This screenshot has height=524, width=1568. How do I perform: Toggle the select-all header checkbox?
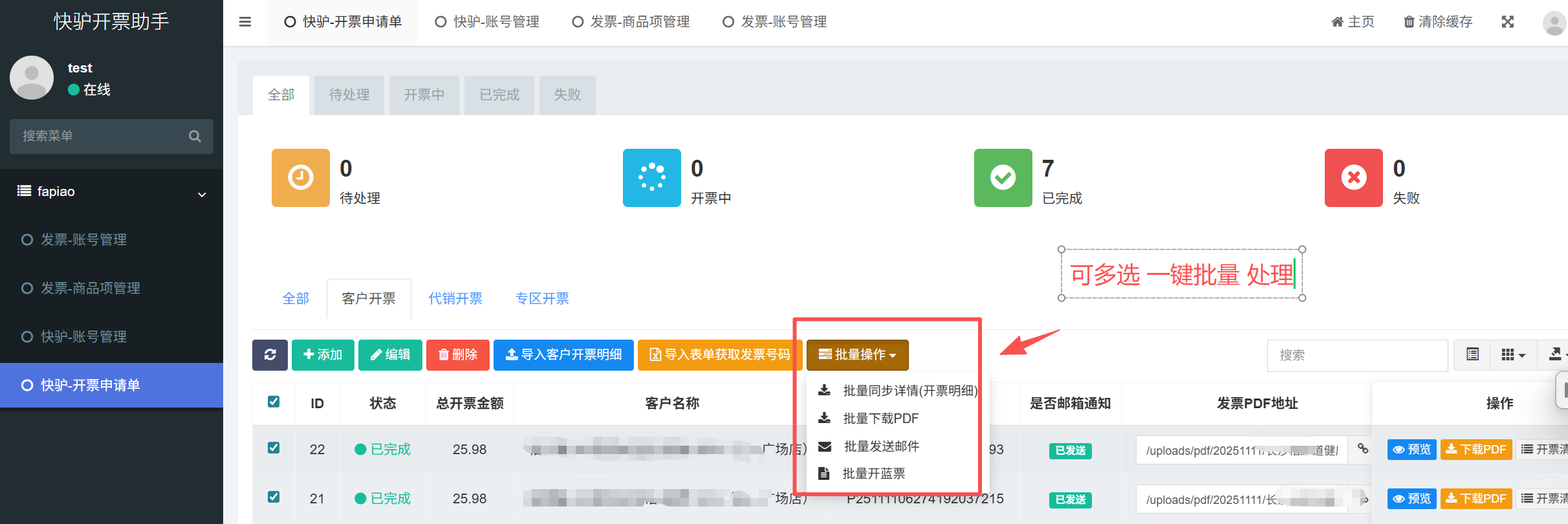click(x=274, y=402)
